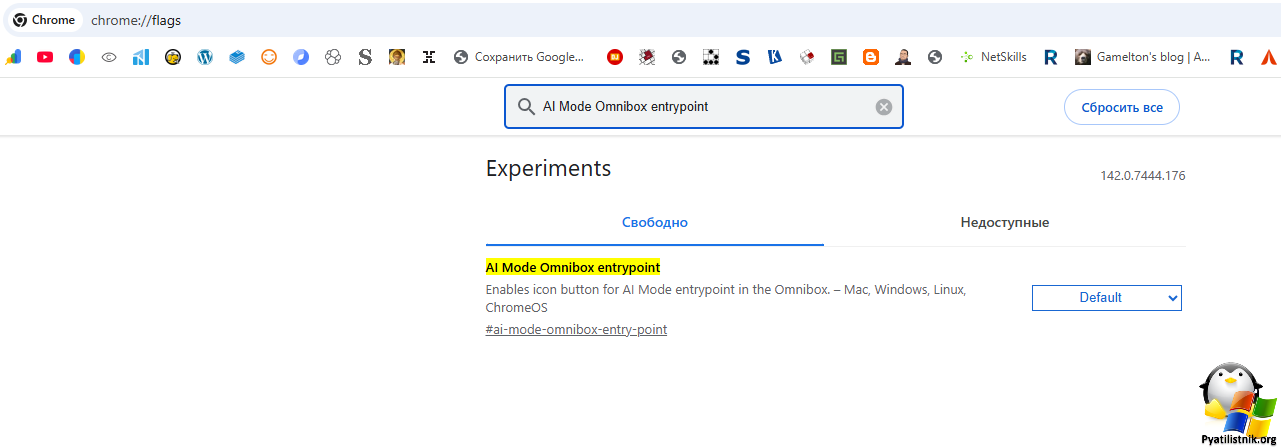Click the red and black mesh bookmark icon
1281x448 pixels.
pyautogui.click(x=647, y=57)
